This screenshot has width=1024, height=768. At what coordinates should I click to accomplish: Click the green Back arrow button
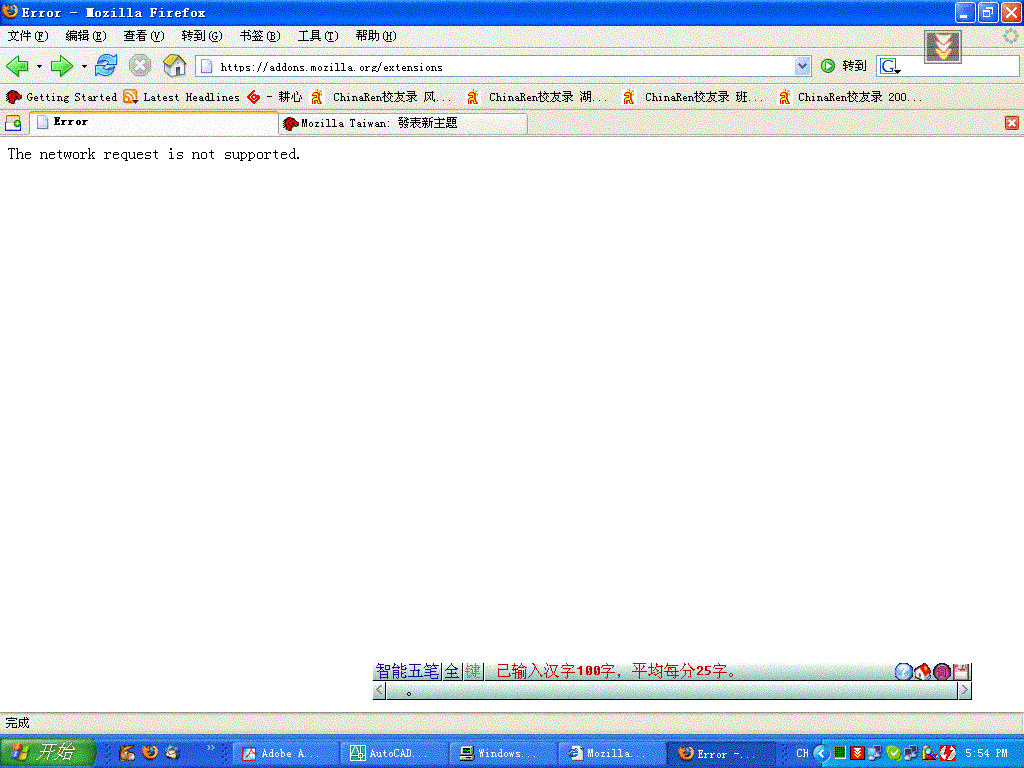pos(18,65)
